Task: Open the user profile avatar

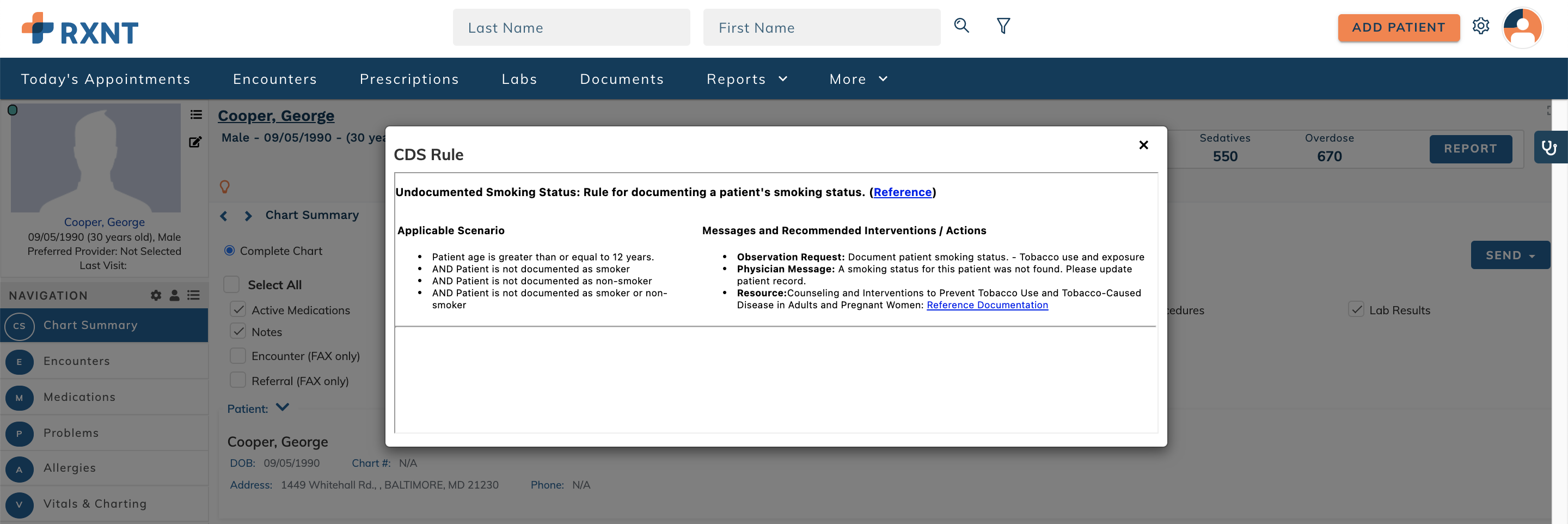Action: coord(1522,27)
